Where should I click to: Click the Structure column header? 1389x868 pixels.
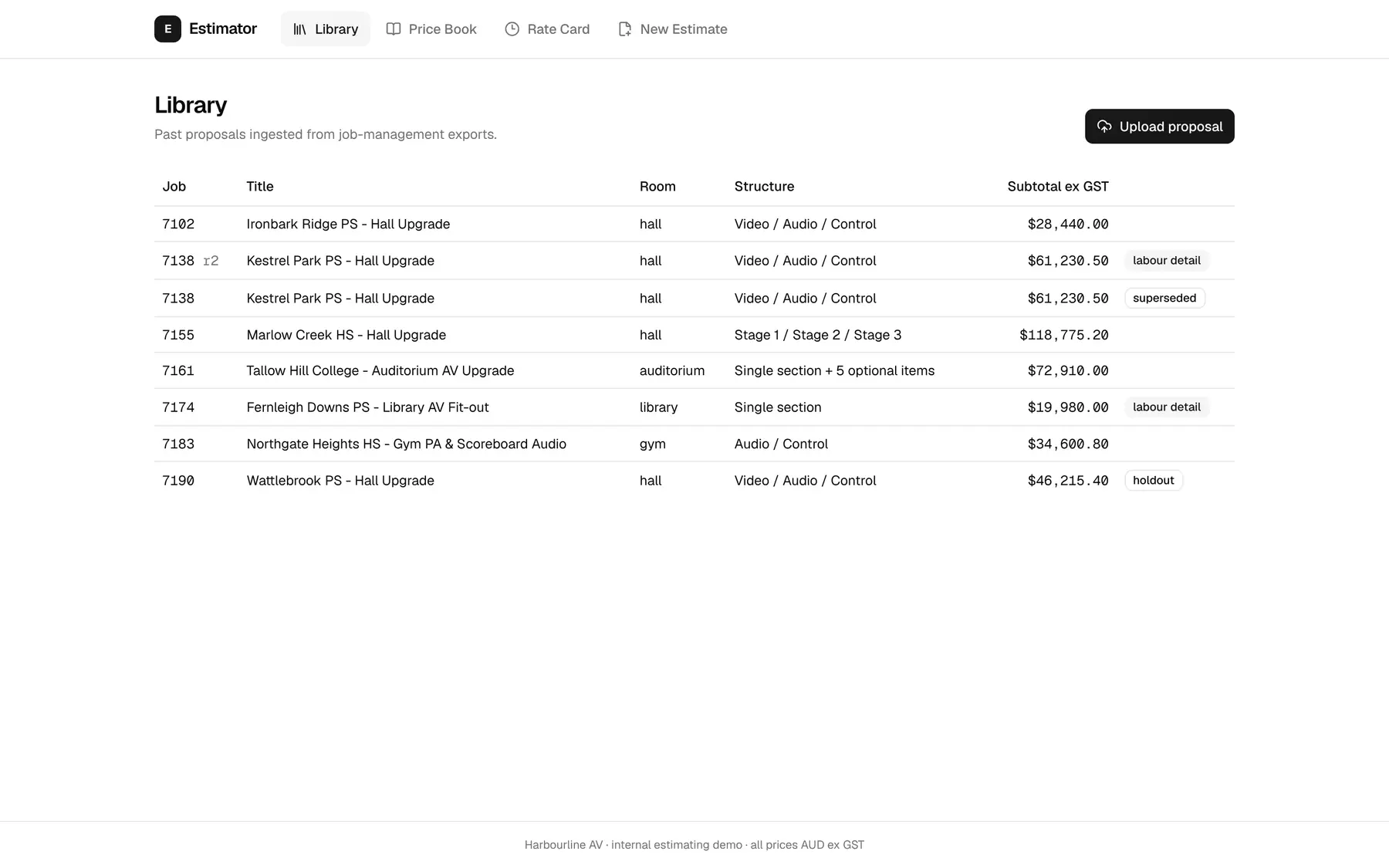[764, 186]
